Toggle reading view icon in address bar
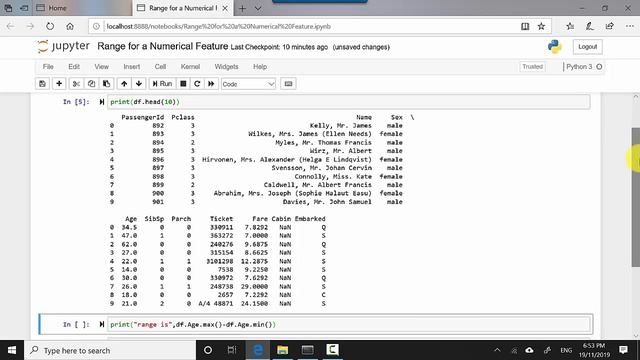Screen dimensions: 640x360 click(525, 26)
